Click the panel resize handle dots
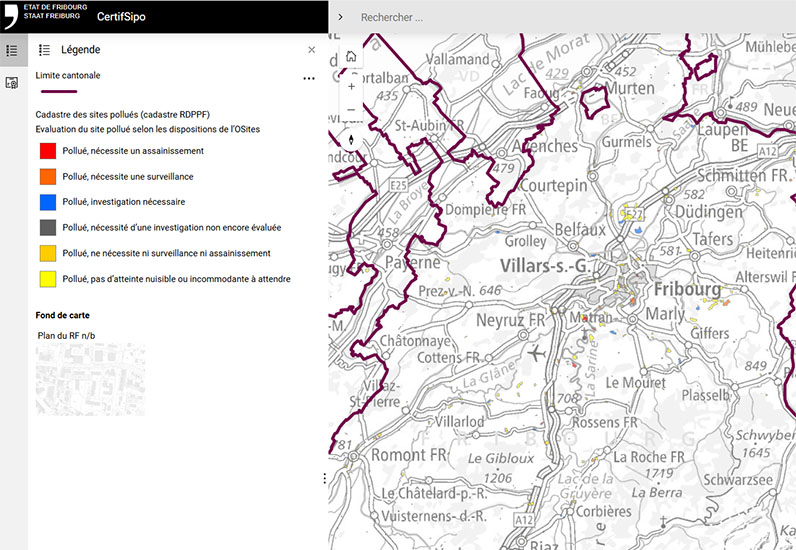The width and height of the screenshot is (796, 550). point(324,479)
